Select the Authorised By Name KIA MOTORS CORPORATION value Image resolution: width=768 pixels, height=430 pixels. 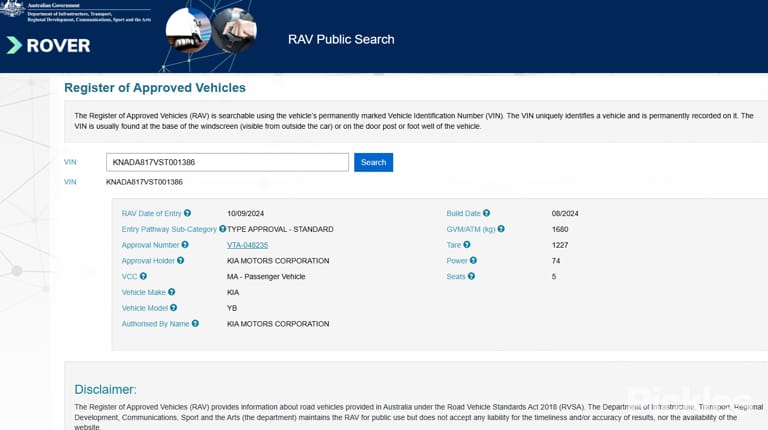coord(278,324)
